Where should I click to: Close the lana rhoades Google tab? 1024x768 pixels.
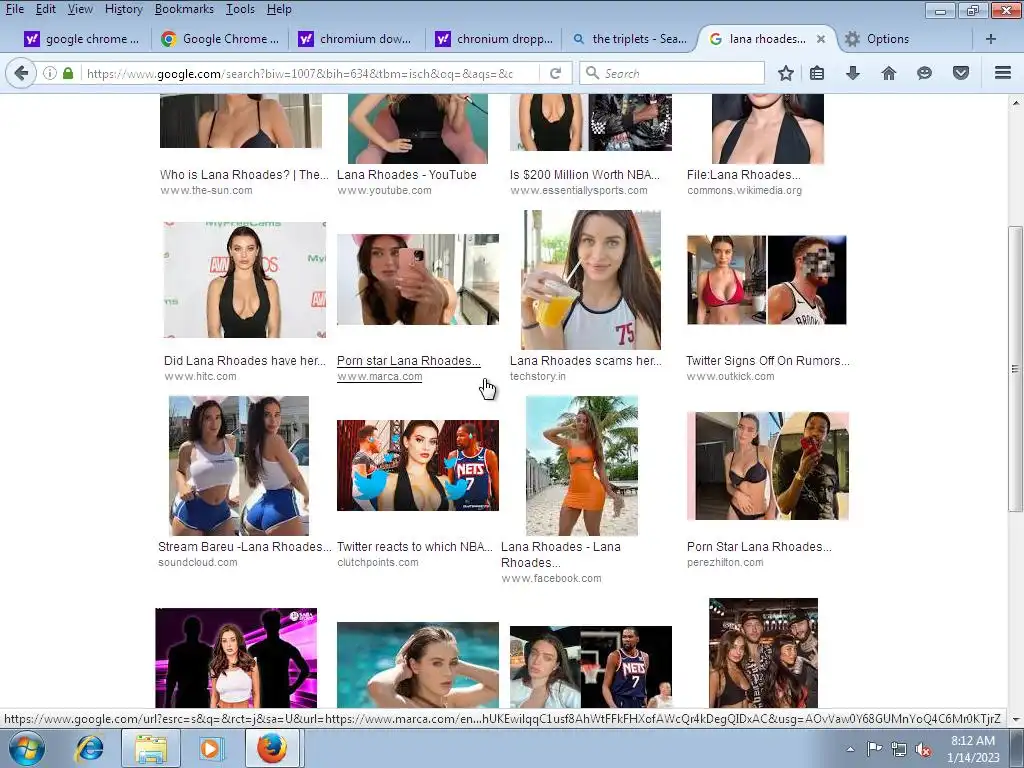[x=821, y=39]
